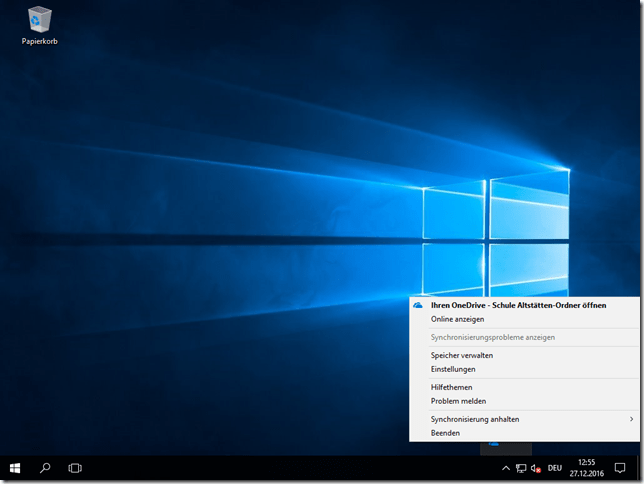
Task: Click the network icon in system tray
Action: tap(521, 468)
